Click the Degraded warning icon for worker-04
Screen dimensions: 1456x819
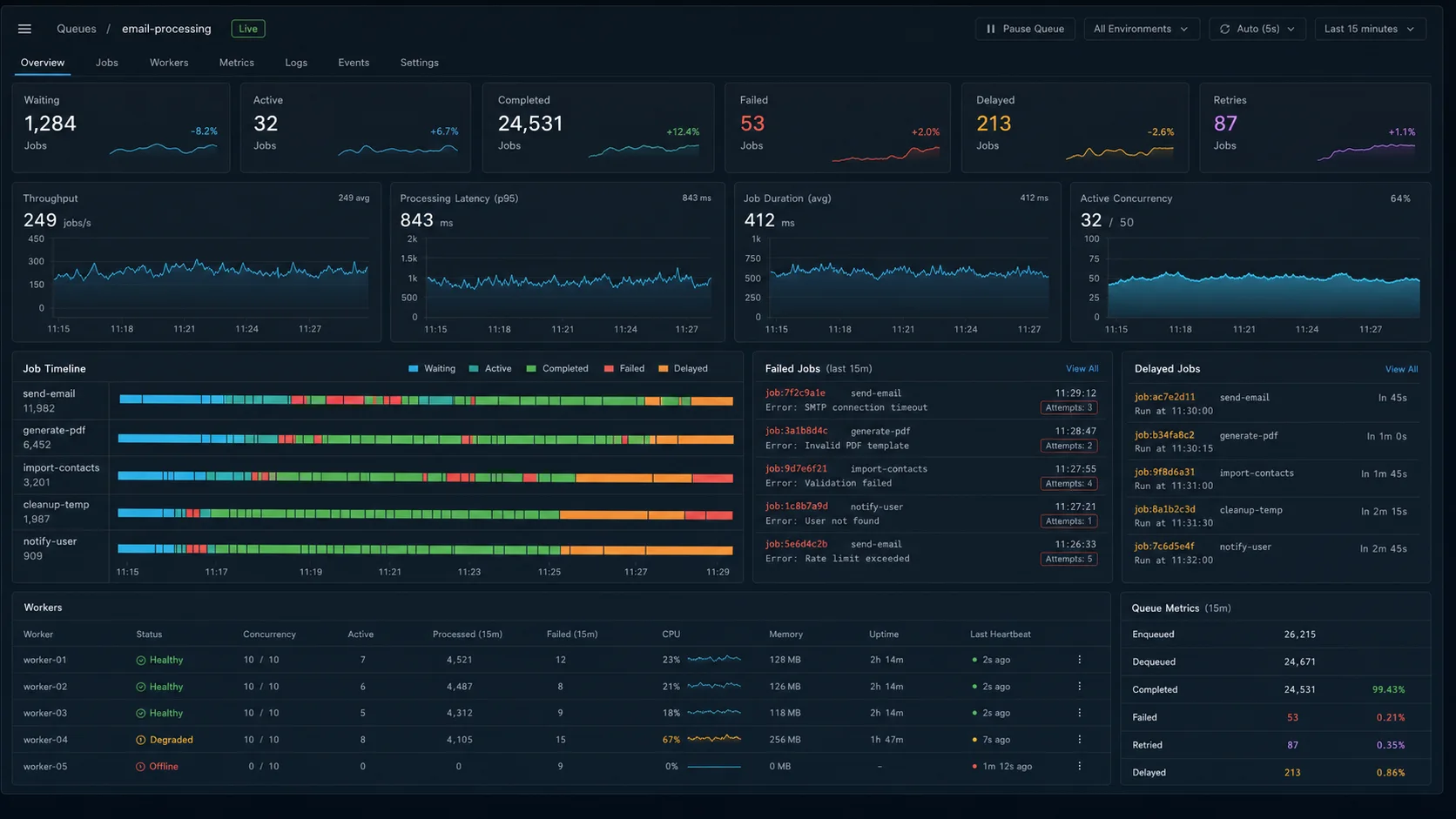coord(140,740)
